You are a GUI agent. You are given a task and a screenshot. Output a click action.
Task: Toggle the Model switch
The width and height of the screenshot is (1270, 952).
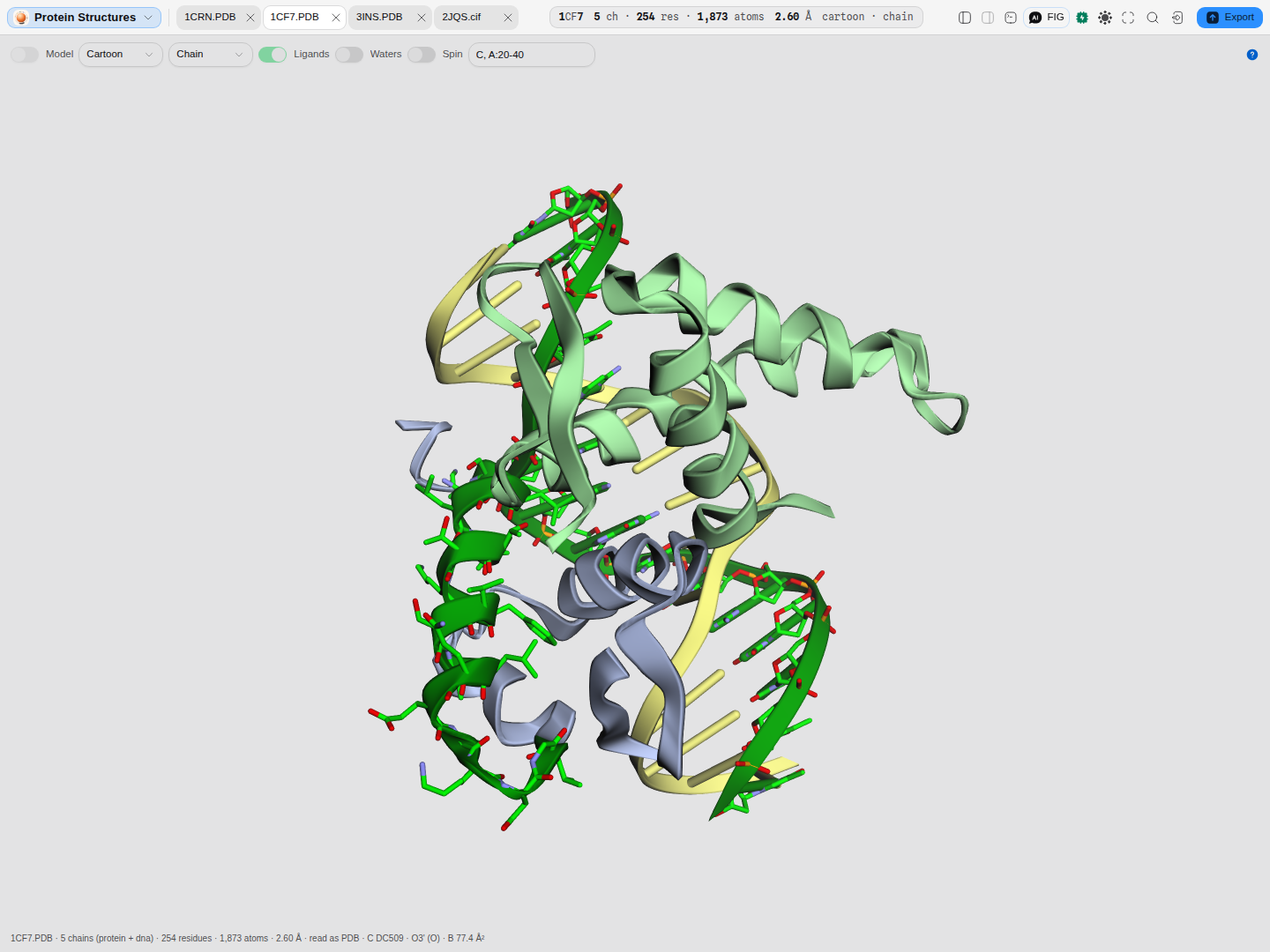pyautogui.click(x=25, y=55)
